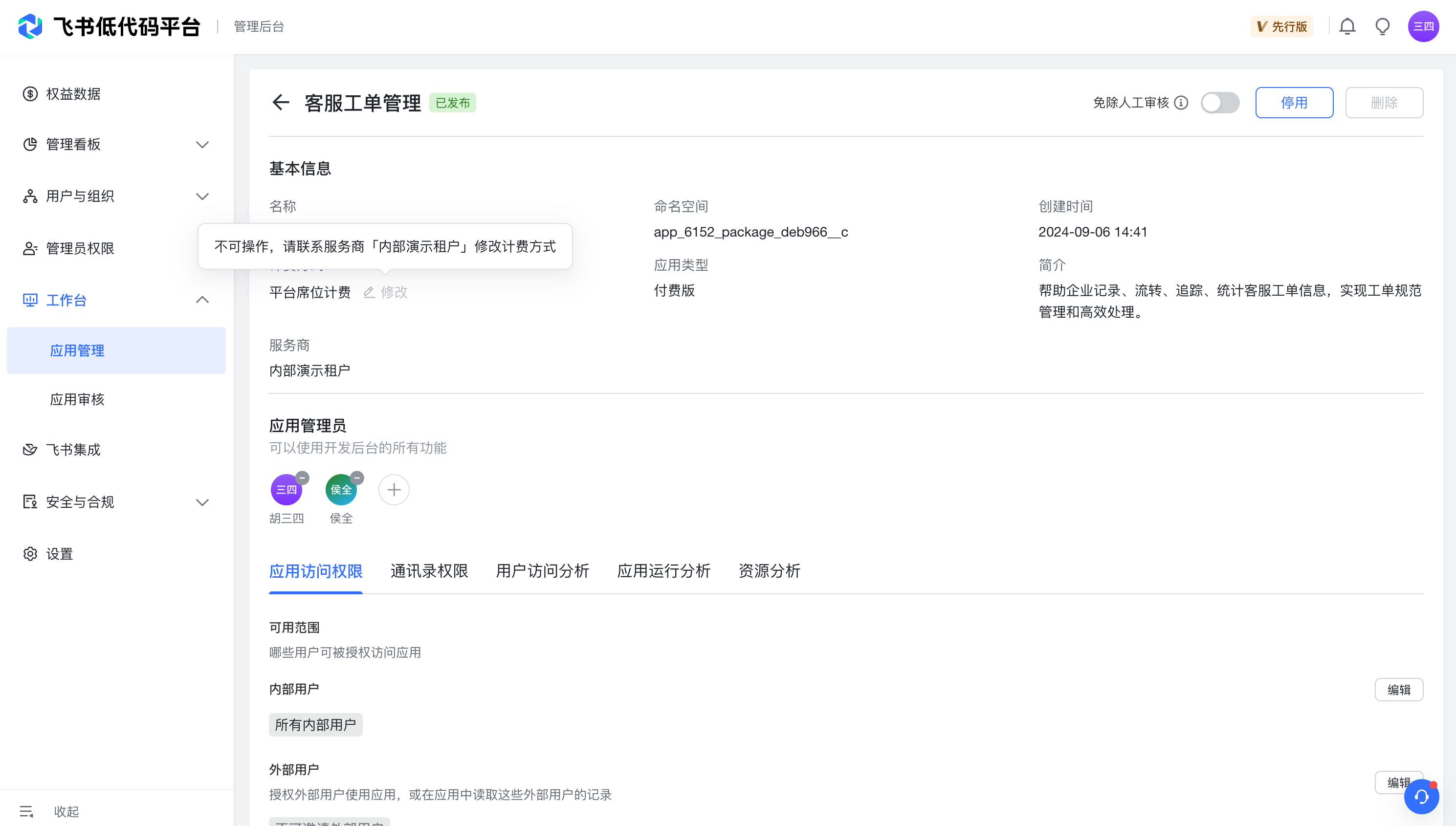Open 管理员权限 in the sidebar
The height and width of the screenshot is (826, 1456).
pos(116,248)
